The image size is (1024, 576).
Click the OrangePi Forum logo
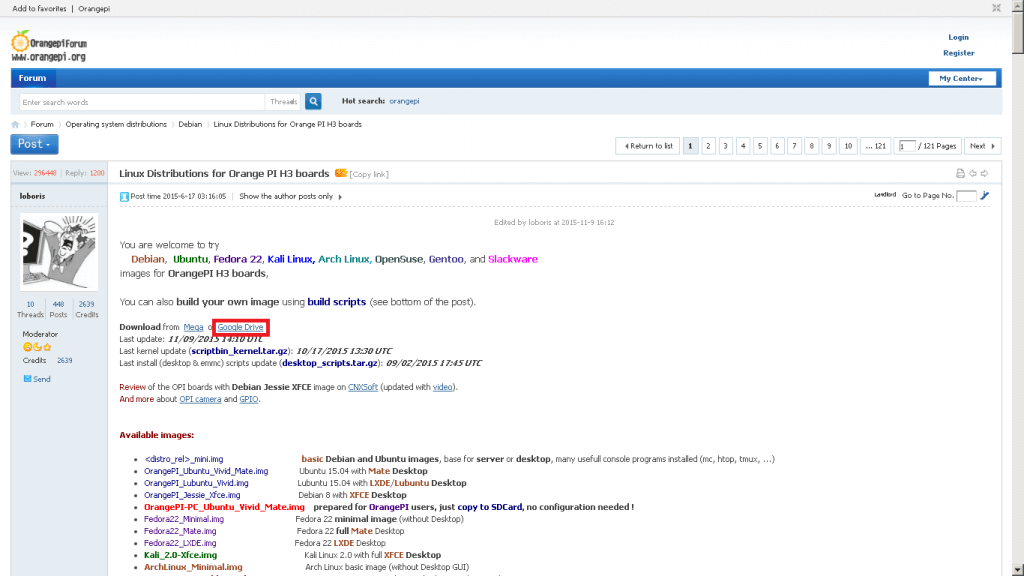pos(48,45)
